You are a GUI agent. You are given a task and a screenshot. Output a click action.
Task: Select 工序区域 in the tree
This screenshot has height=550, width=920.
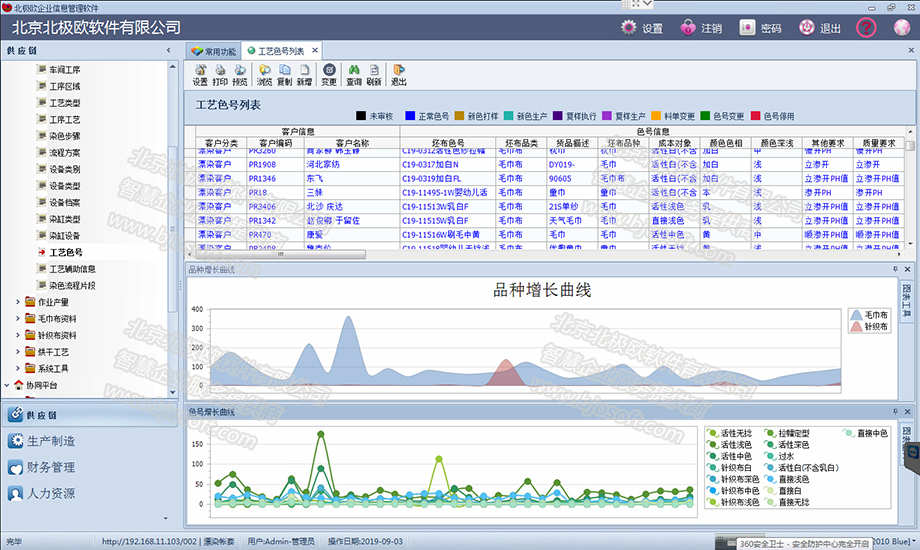pos(65,86)
